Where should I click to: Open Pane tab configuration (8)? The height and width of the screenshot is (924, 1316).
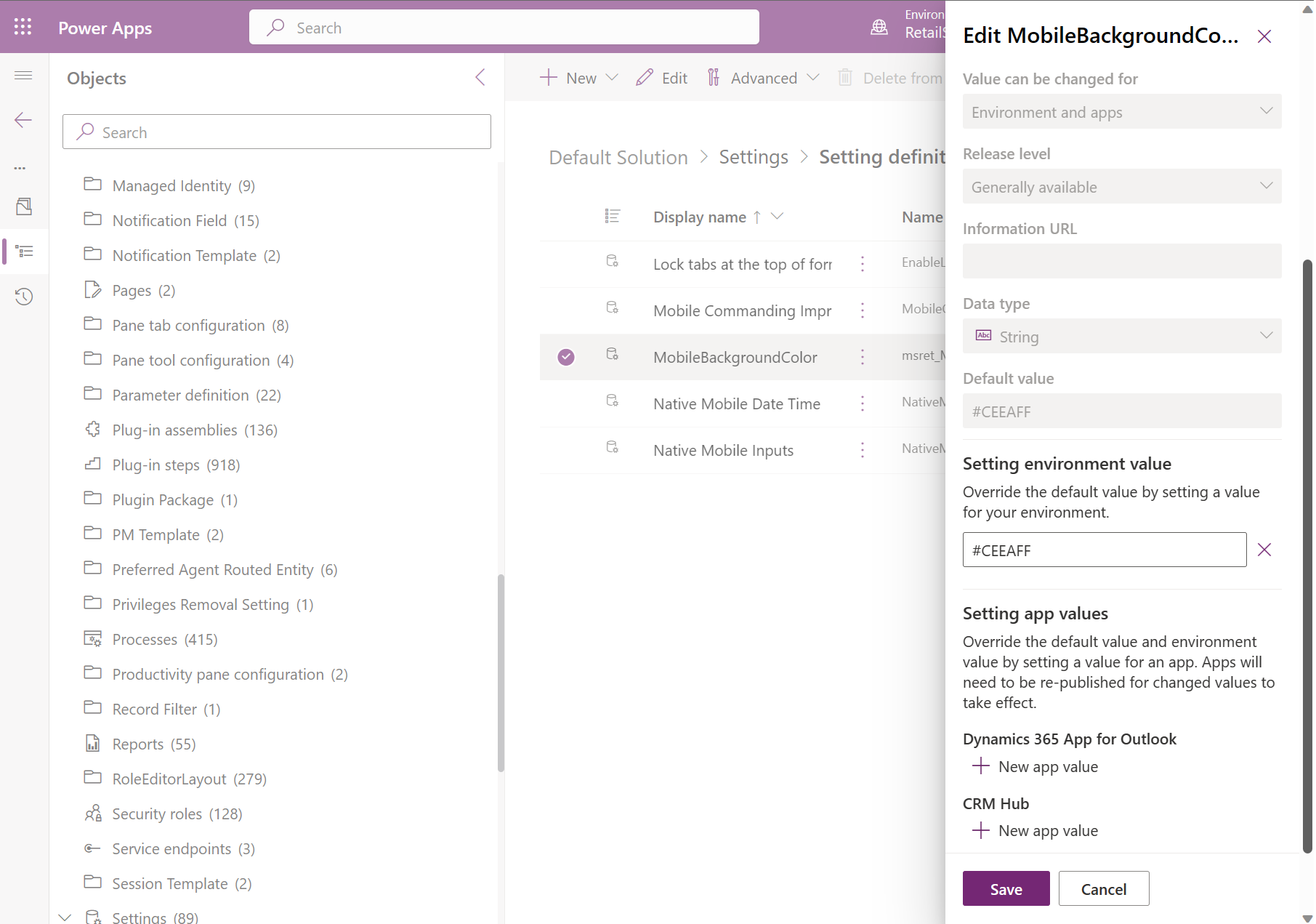click(x=201, y=325)
